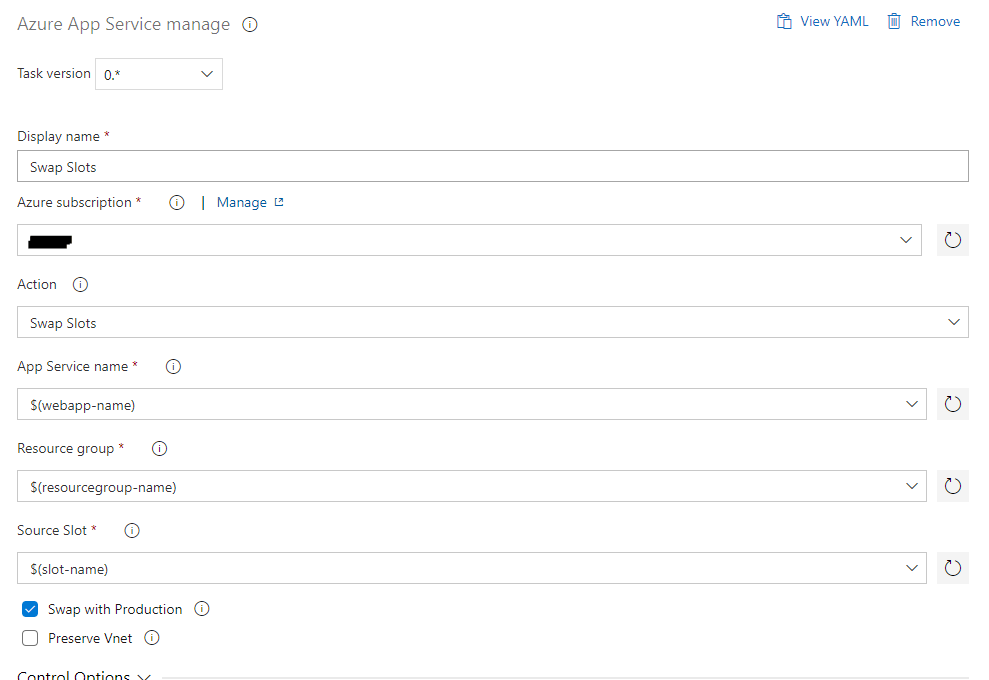The image size is (989, 680).
Task: Open the Manage subscription link
Action: coord(250,203)
